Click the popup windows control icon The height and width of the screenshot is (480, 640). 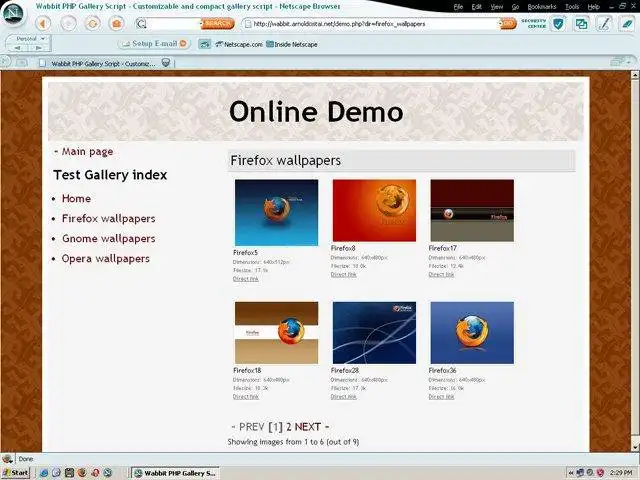click(x=581, y=24)
